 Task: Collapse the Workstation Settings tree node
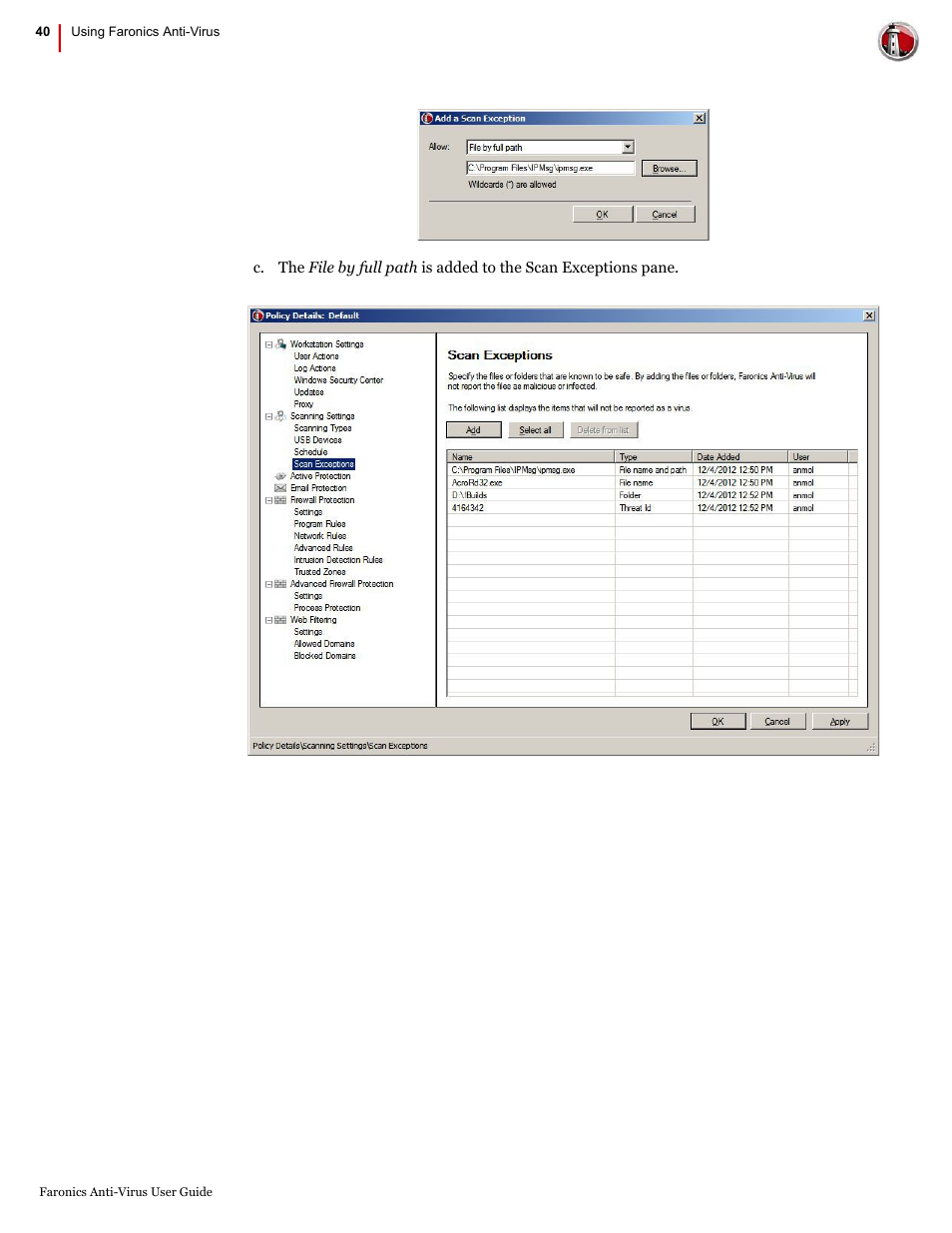click(268, 344)
